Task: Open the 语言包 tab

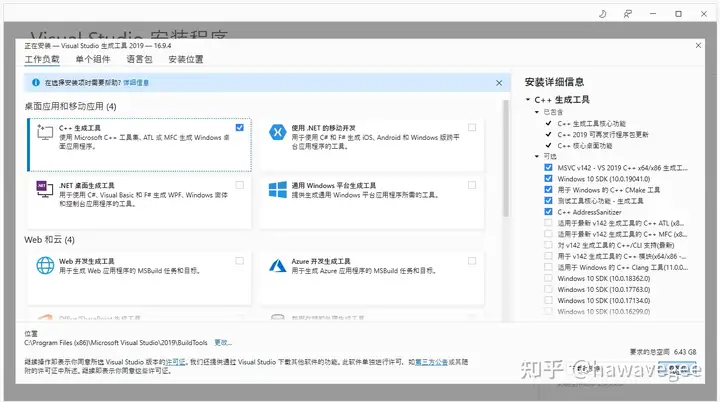Action: 139,59
